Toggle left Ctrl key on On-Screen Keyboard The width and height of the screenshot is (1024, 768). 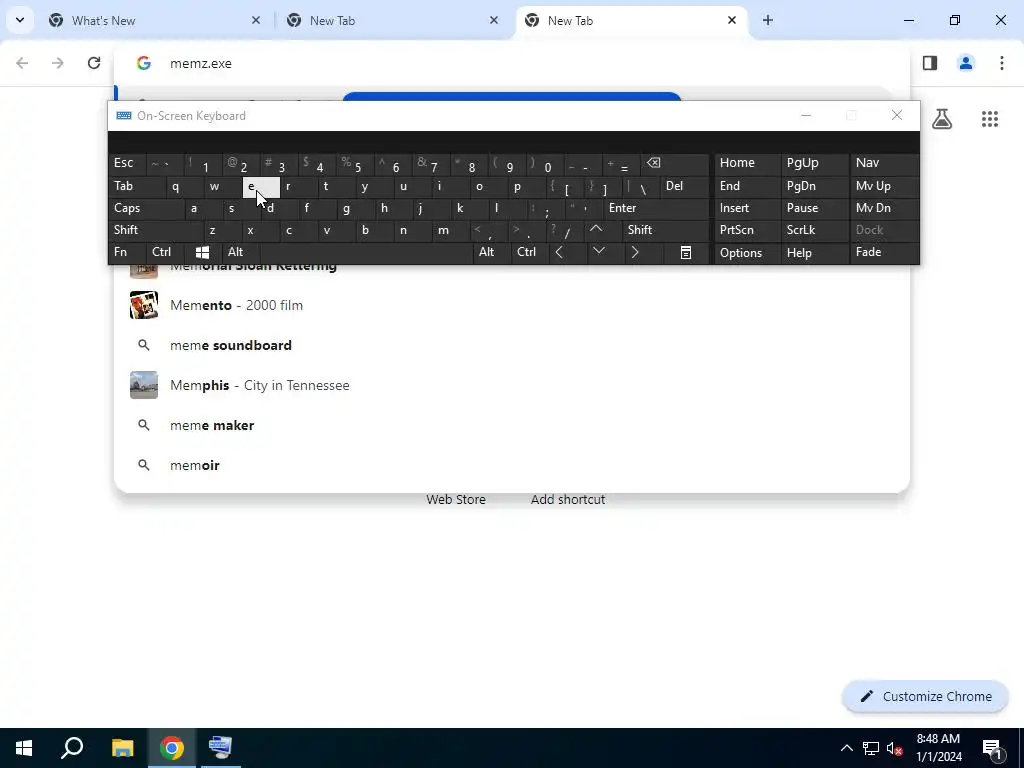click(166, 252)
